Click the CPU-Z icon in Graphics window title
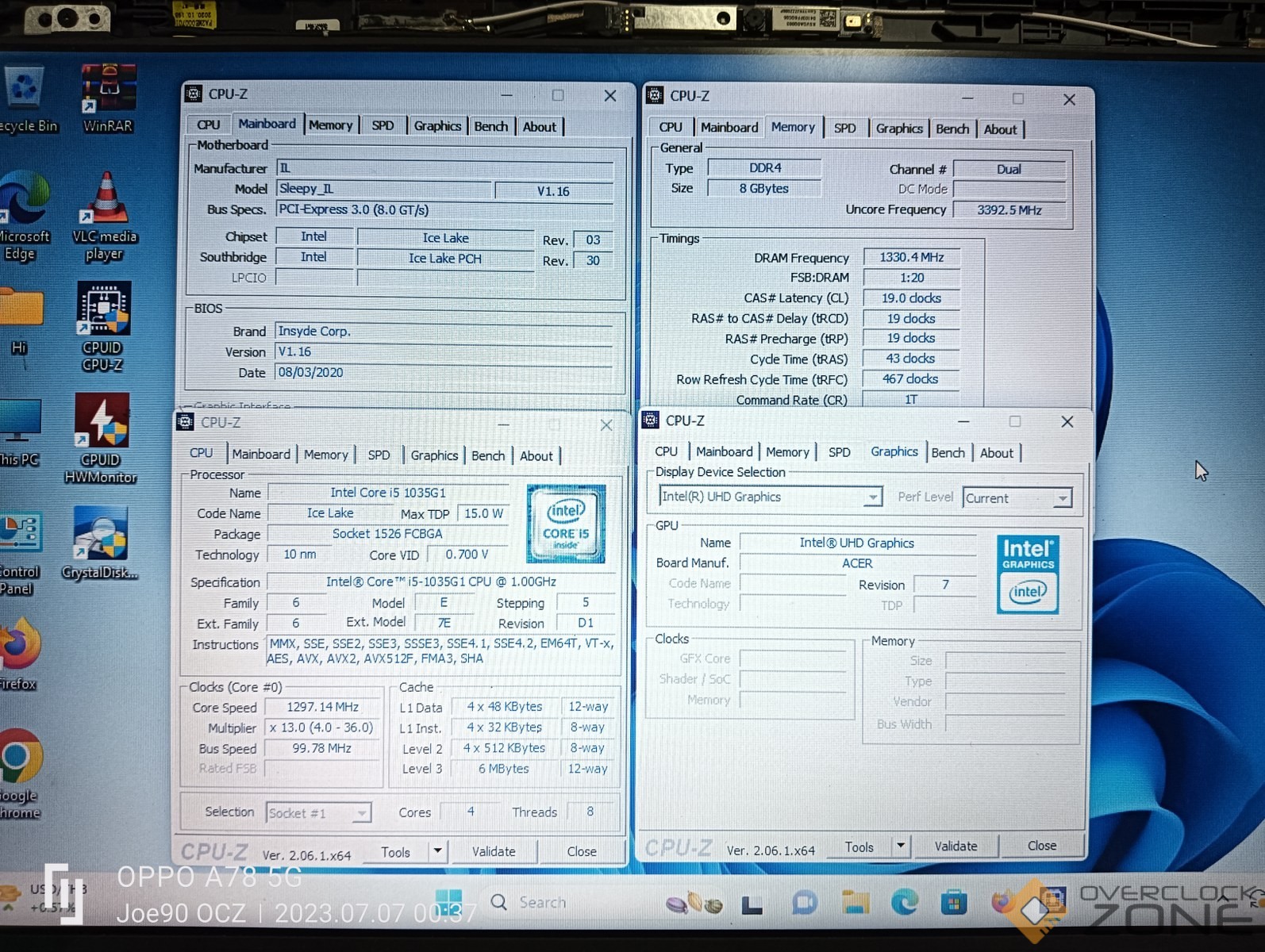This screenshot has width=1265, height=952. click(x=650, y=420)
